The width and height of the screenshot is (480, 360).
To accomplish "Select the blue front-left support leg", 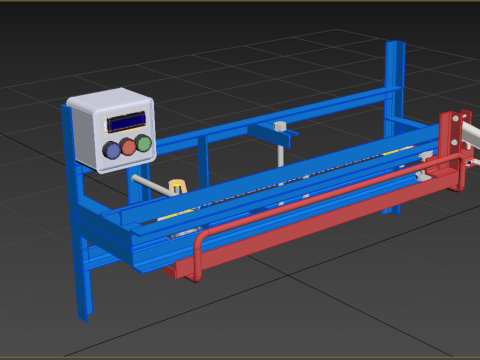I will [77, 213].
